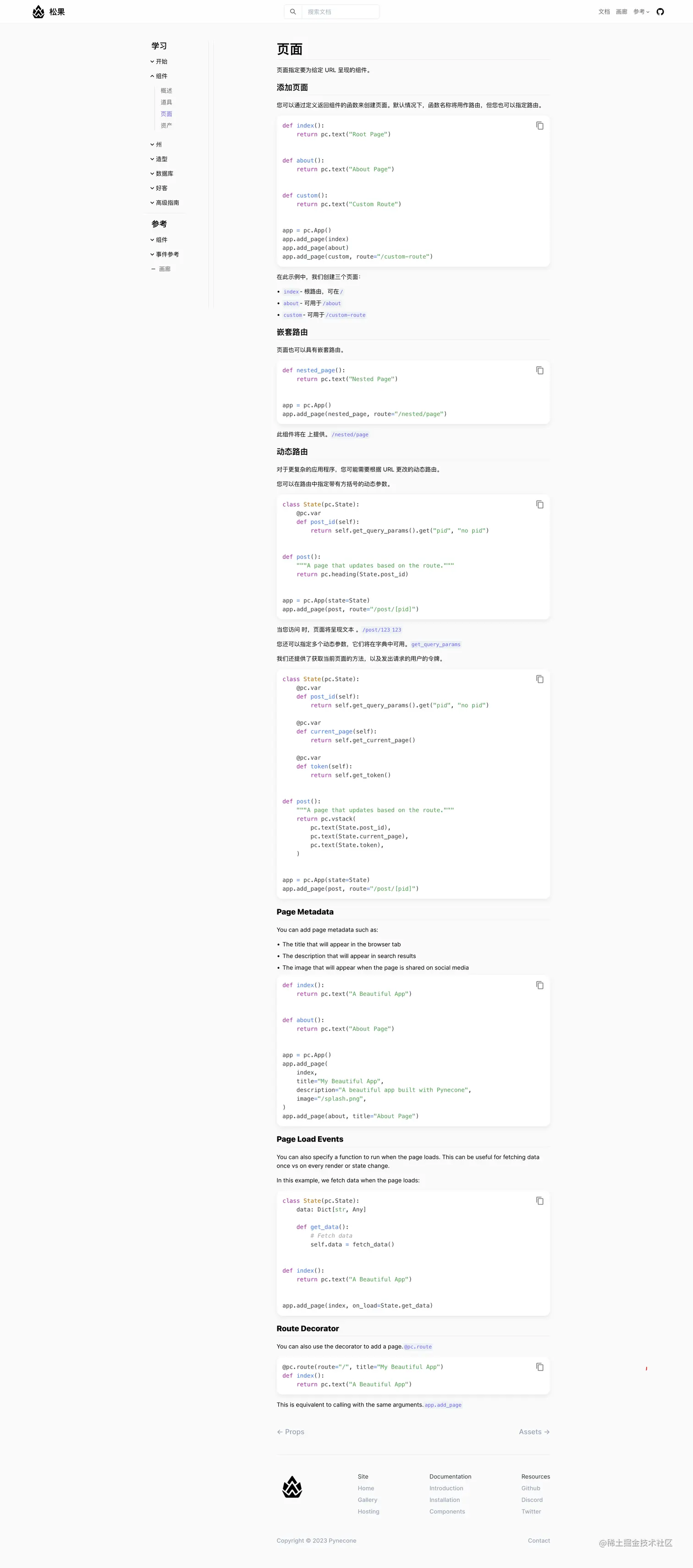
Task: Expand the 数据库 sidebar section
Action: pos(162,173)
